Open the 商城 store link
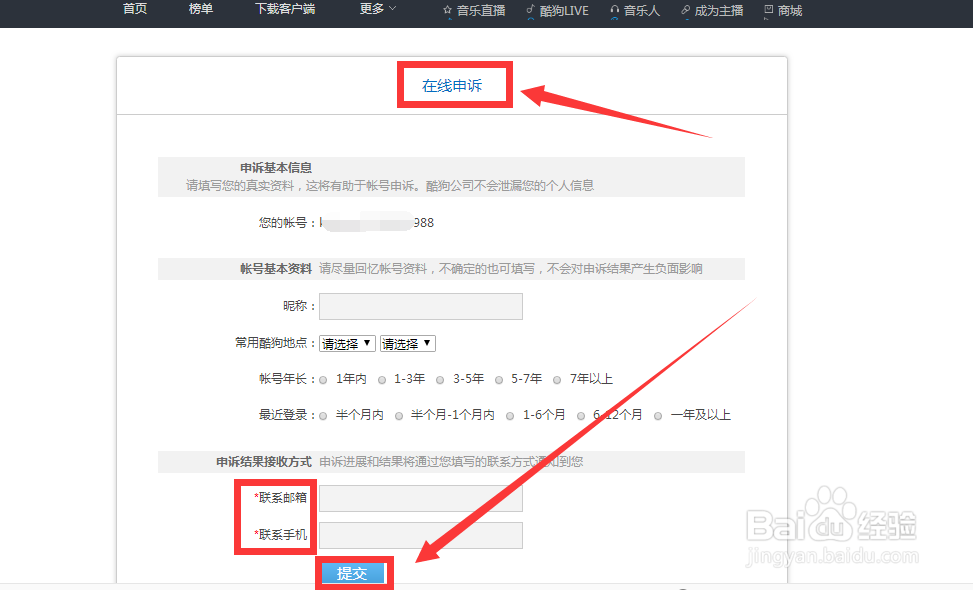Screen dimensions: 973x590 [790, 11]
